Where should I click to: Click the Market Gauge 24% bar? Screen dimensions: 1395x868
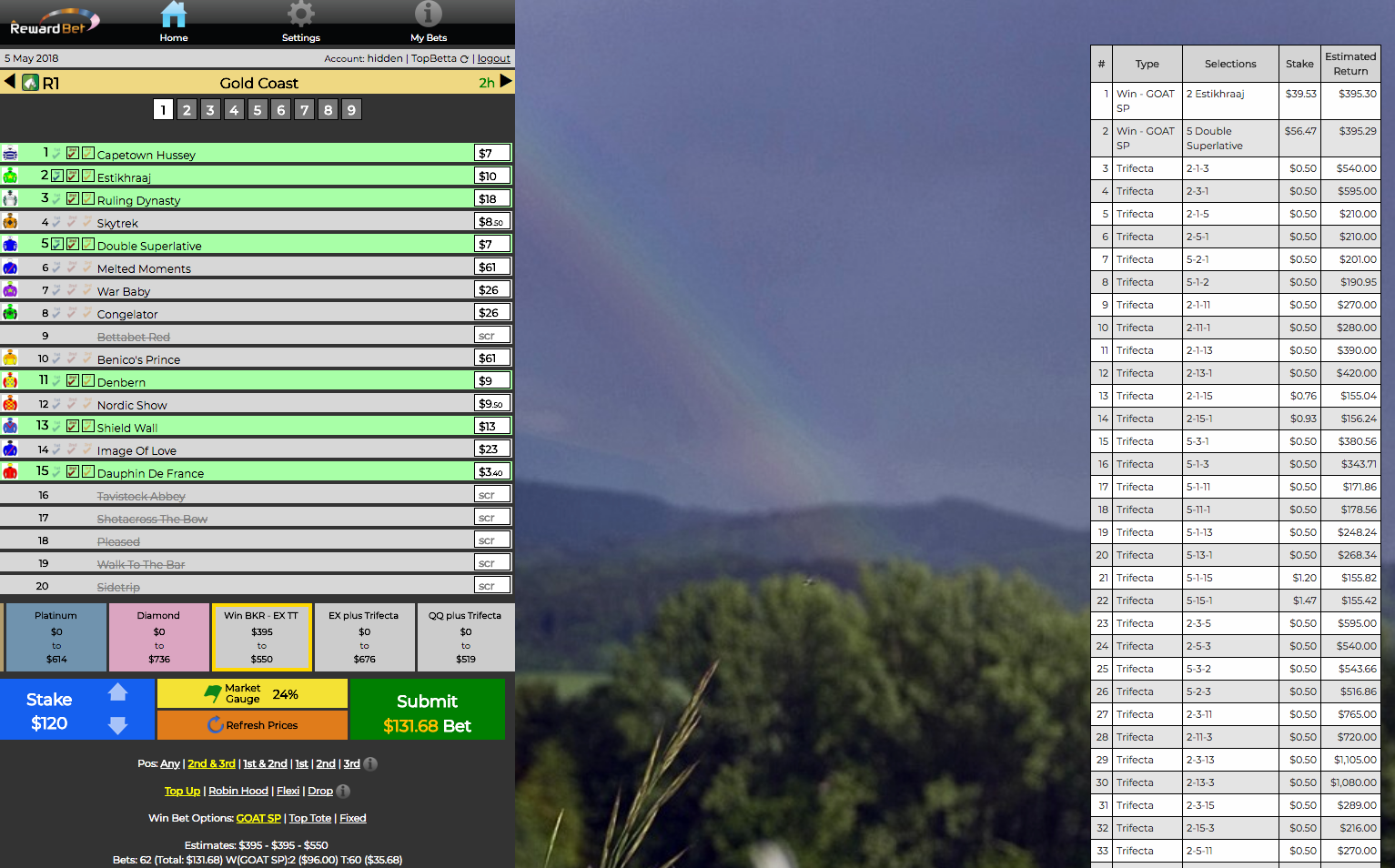pyautogui.click(x=252, y=693)
